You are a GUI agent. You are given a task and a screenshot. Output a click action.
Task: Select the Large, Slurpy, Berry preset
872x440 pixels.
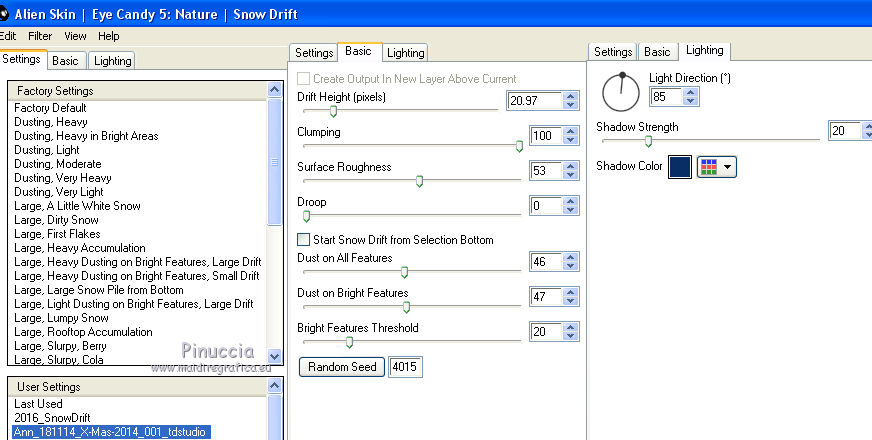(60, 346)
